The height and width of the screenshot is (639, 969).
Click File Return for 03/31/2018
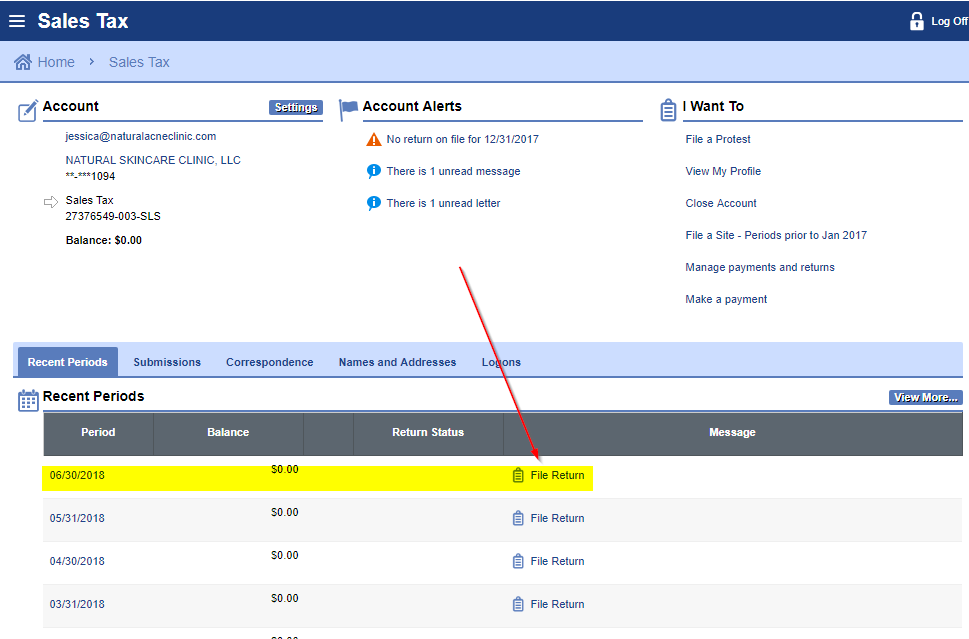pyautogui.click(x=557, y=604)
